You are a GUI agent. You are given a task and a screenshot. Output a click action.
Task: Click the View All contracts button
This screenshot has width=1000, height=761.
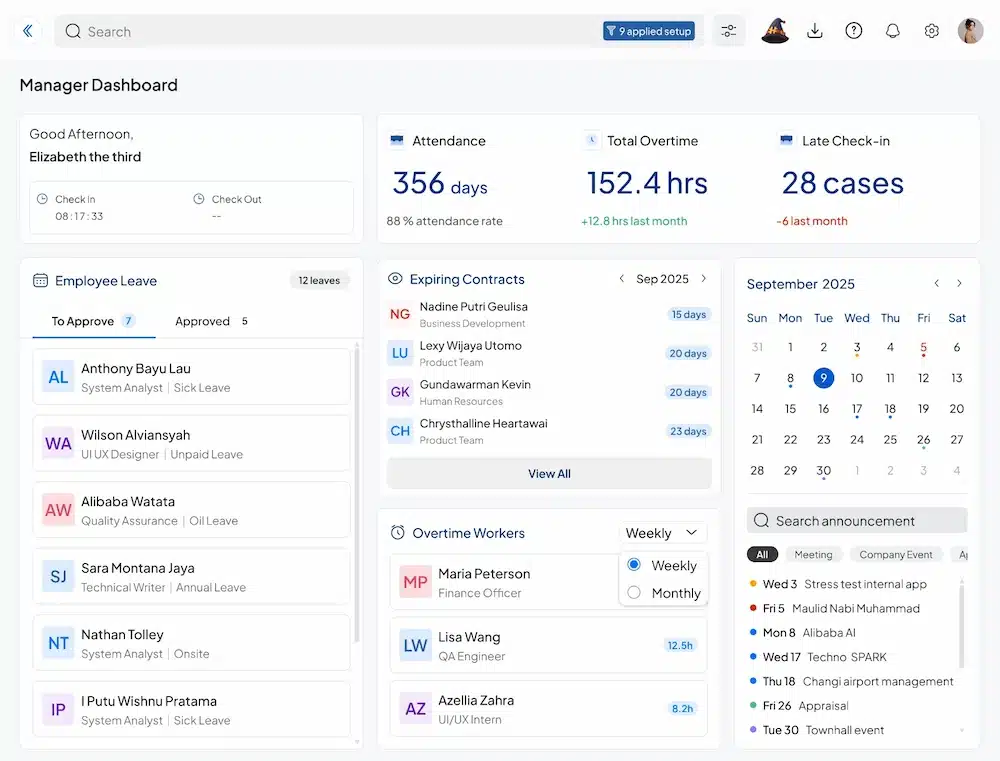coord(549,473)
